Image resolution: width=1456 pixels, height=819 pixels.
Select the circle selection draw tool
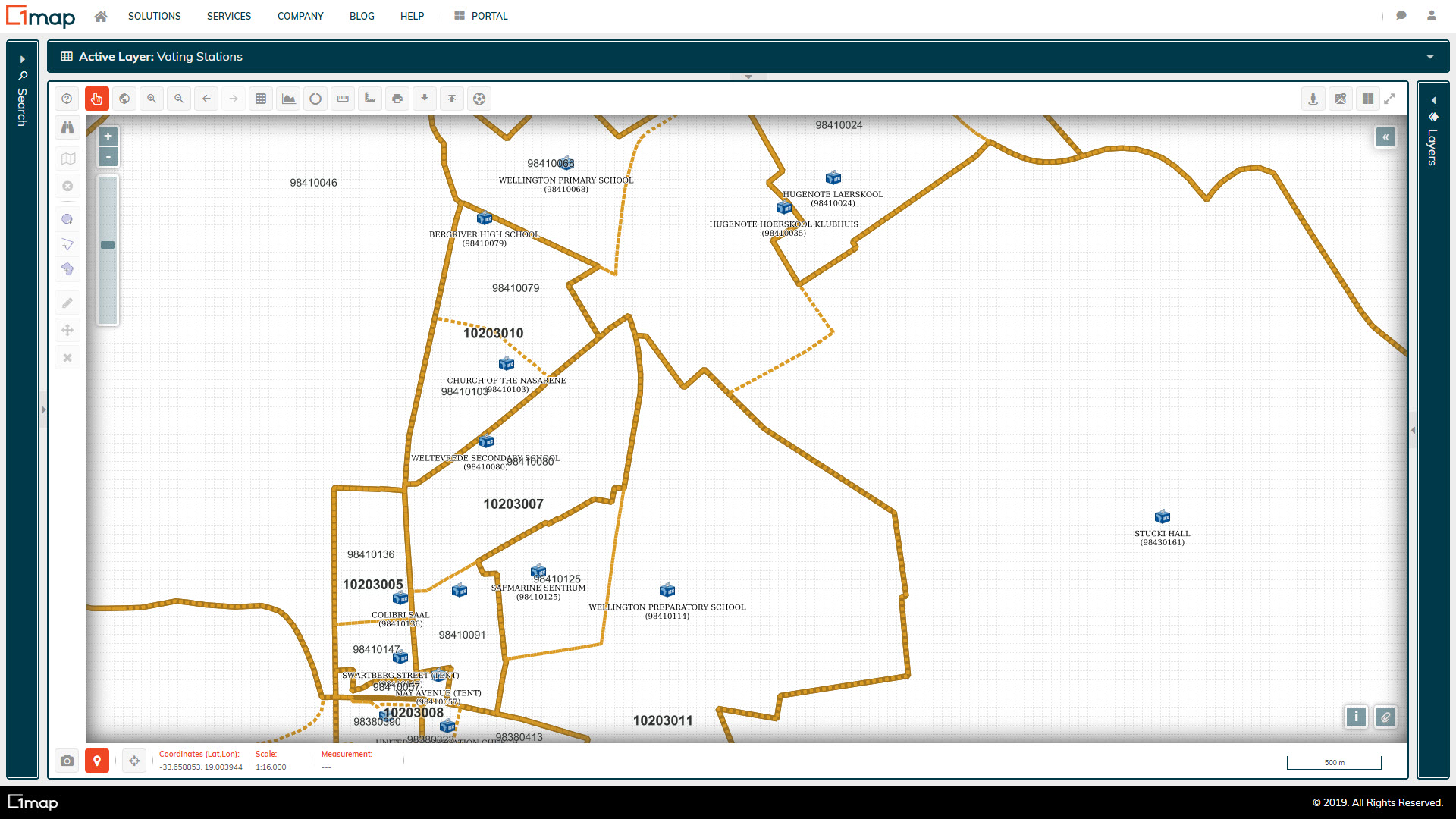67,219
